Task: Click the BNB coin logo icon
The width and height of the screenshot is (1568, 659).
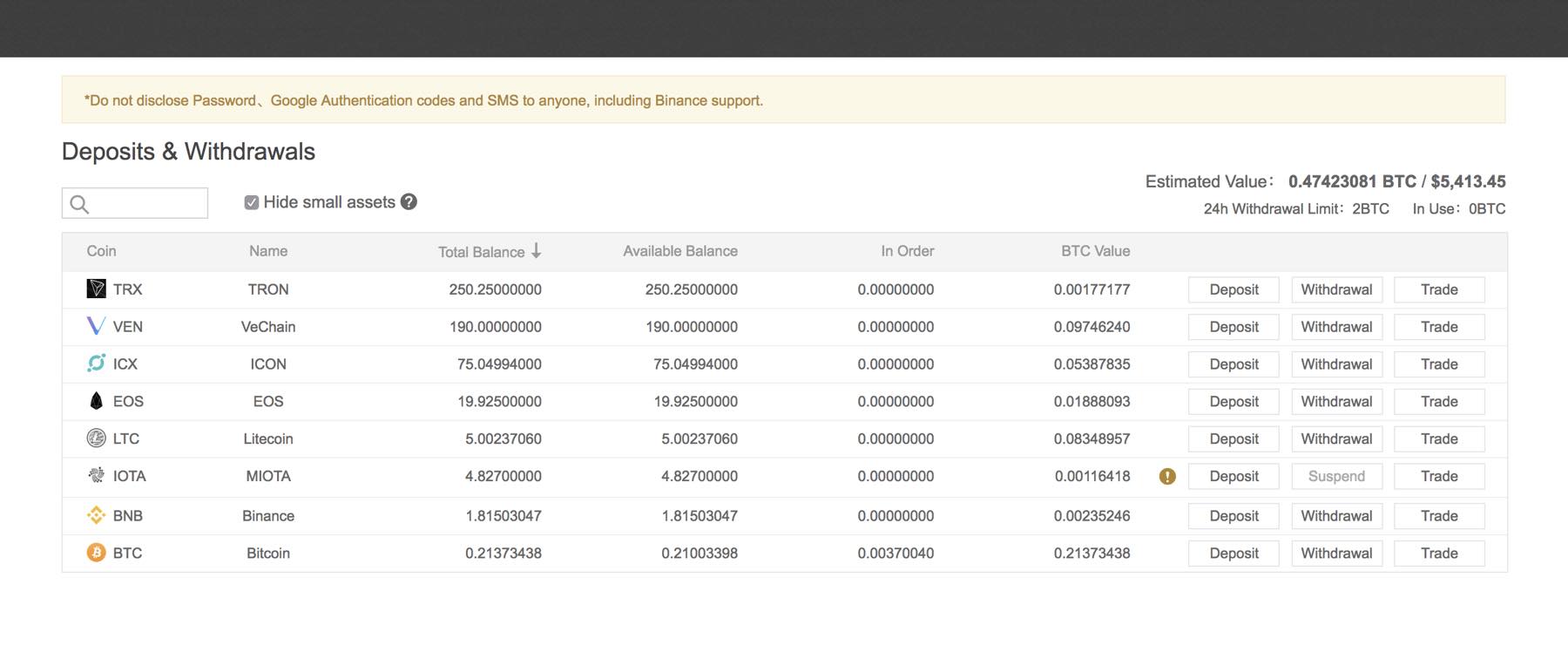Action: 97,515
